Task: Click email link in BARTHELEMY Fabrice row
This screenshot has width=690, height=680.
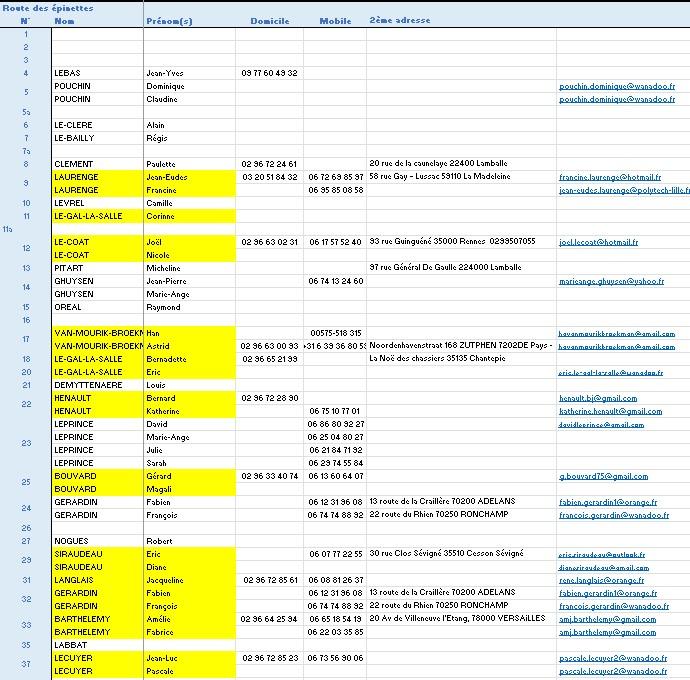Action: pyautogui.click(x=607, y=632)
